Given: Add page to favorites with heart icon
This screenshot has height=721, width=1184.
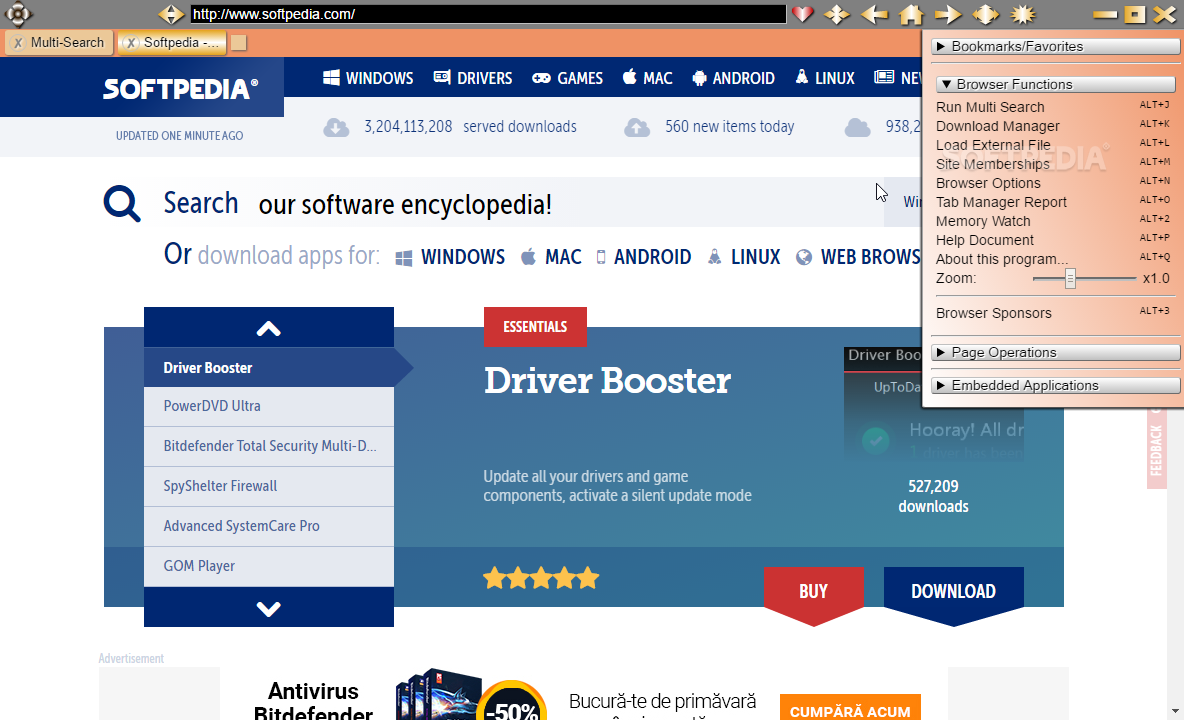Looking at the screenshot, I should pyautogui.click(x=803, y=14).
